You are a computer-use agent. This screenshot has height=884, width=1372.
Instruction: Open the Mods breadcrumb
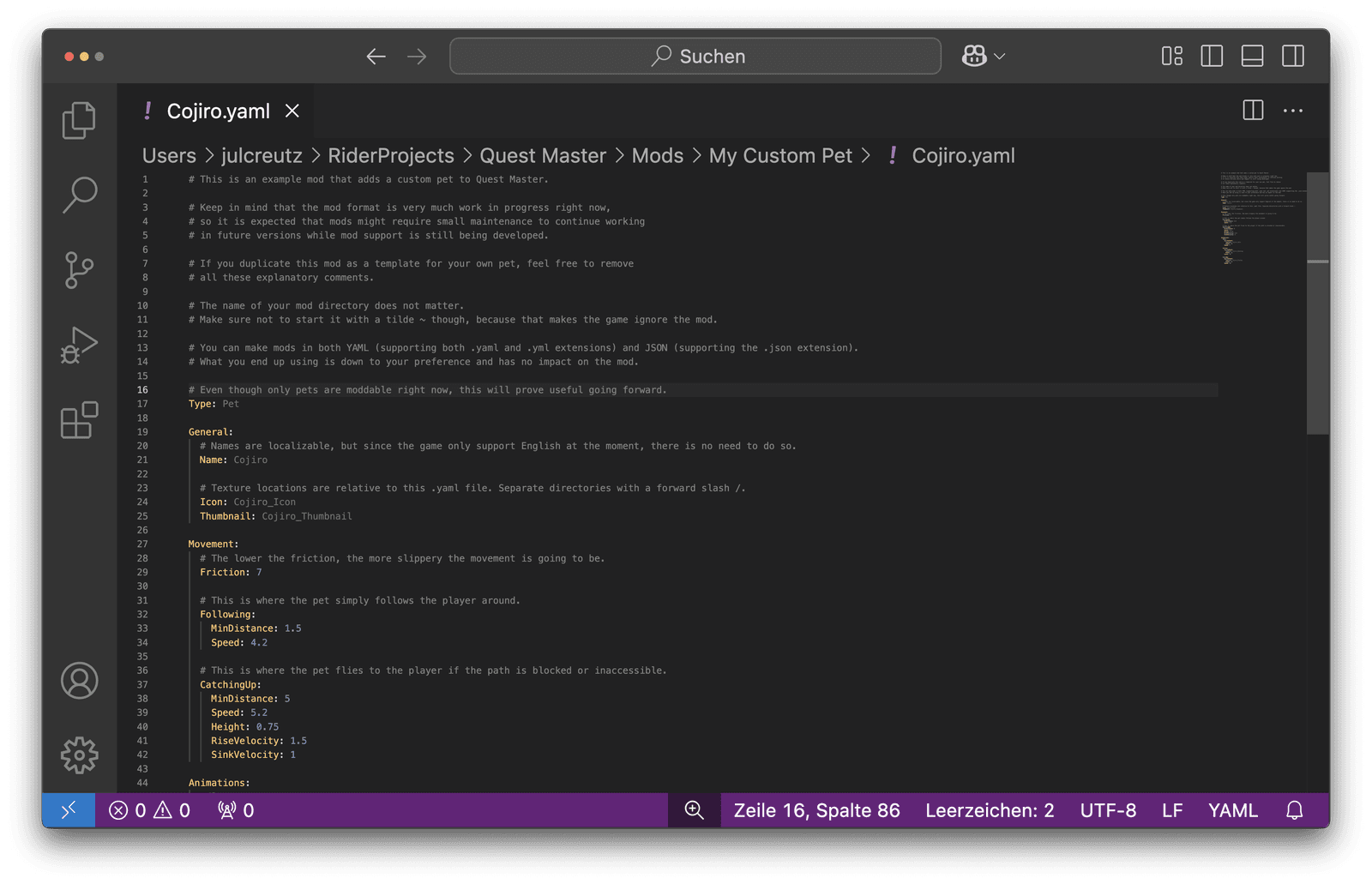point(658,156)
